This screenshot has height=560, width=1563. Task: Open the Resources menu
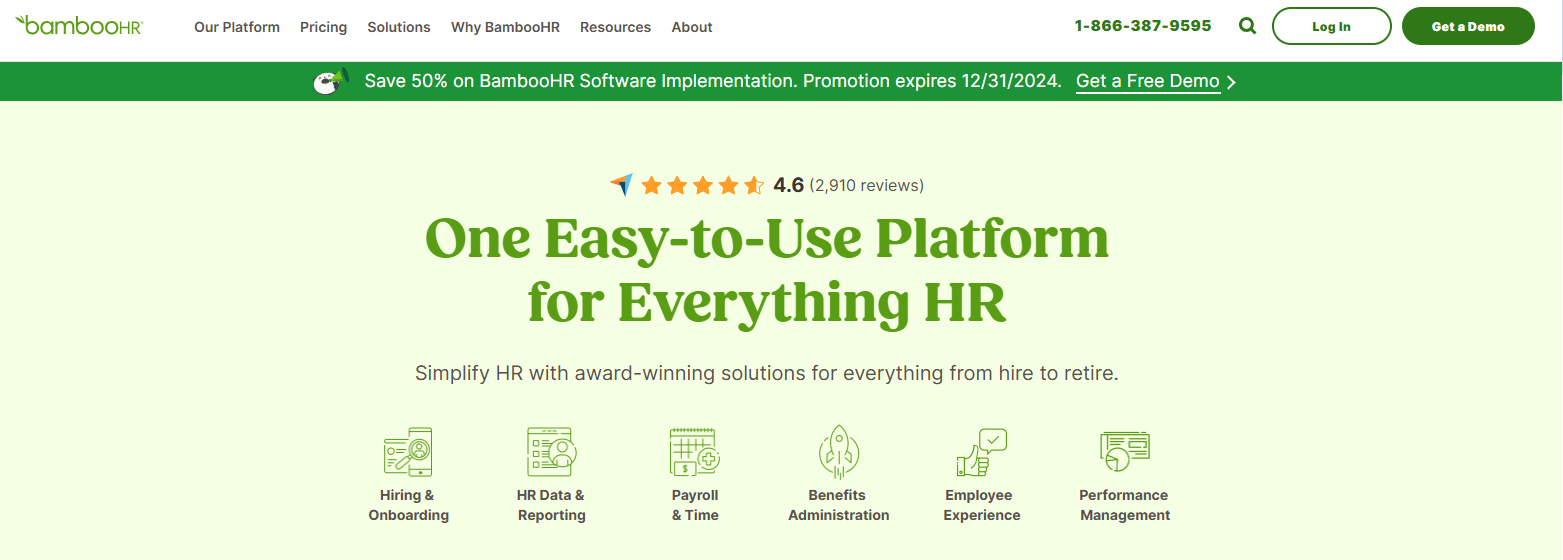(x=615, y=27)
